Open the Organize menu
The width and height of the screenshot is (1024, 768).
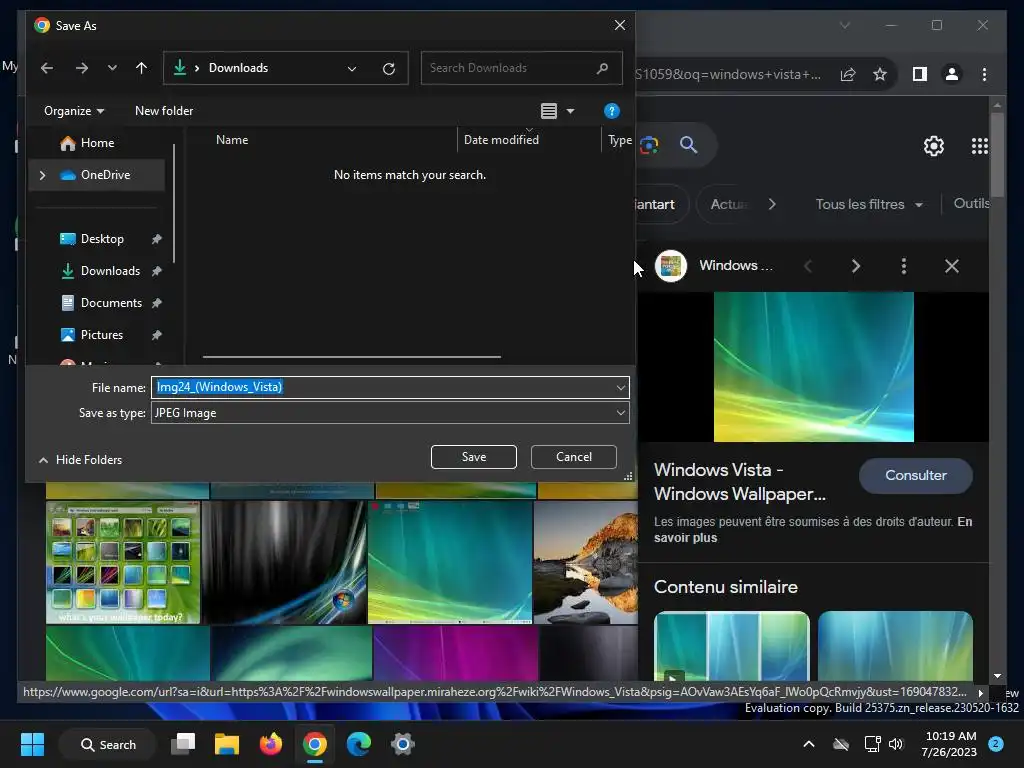[74, 111]
